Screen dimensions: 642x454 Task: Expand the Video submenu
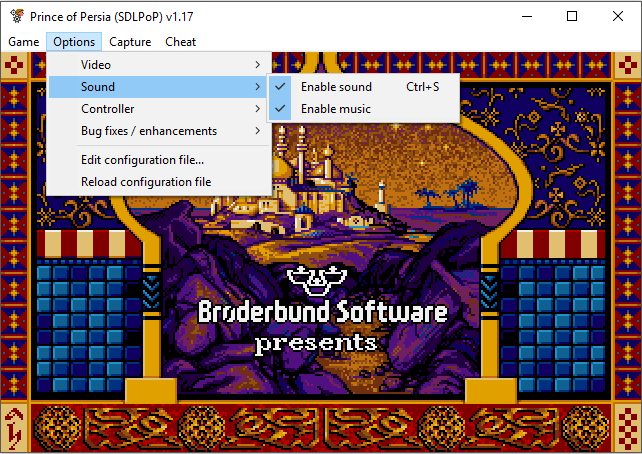[159, 65]
